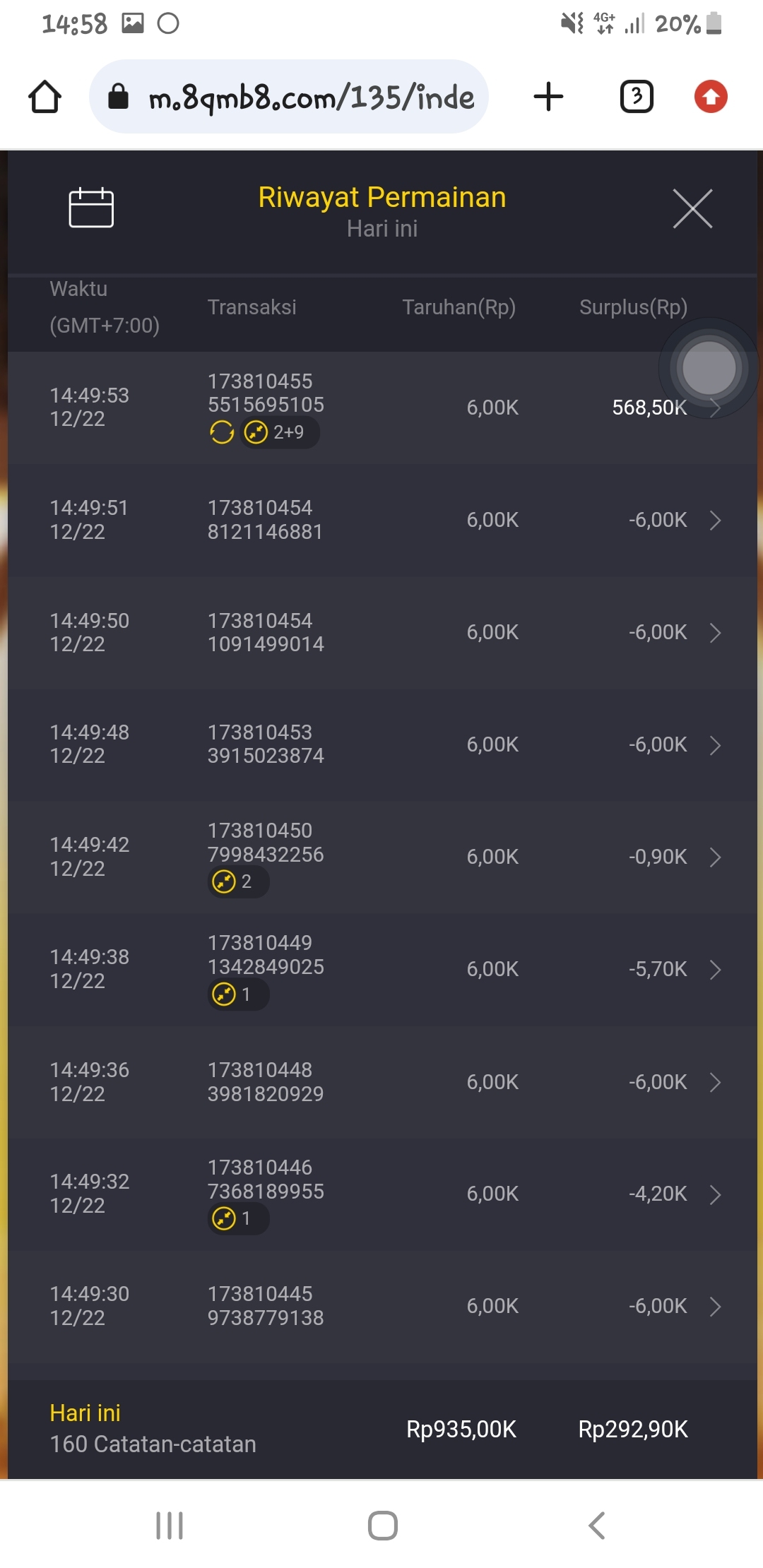
Task: Tap the browser home icon
Action: click(x=45, y=97)
